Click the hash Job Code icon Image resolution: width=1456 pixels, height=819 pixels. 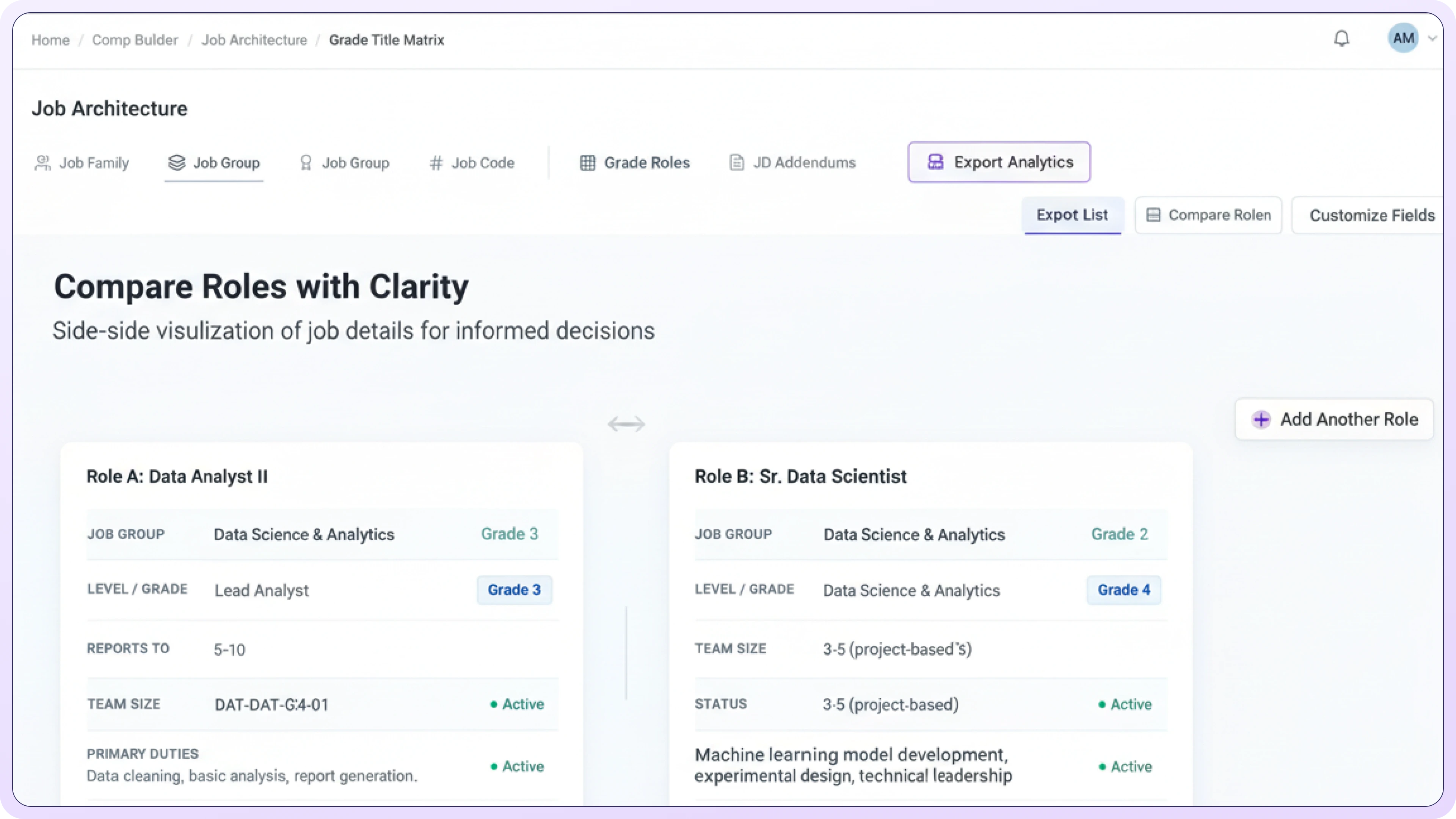[436, 163]
